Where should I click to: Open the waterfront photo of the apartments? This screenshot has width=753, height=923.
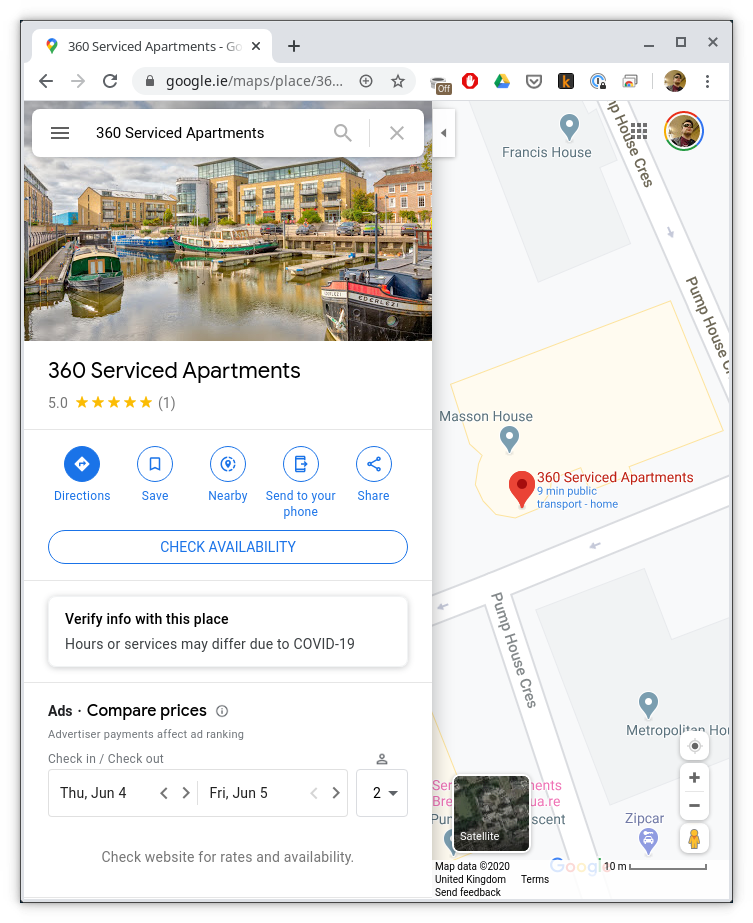click(228, 249)
